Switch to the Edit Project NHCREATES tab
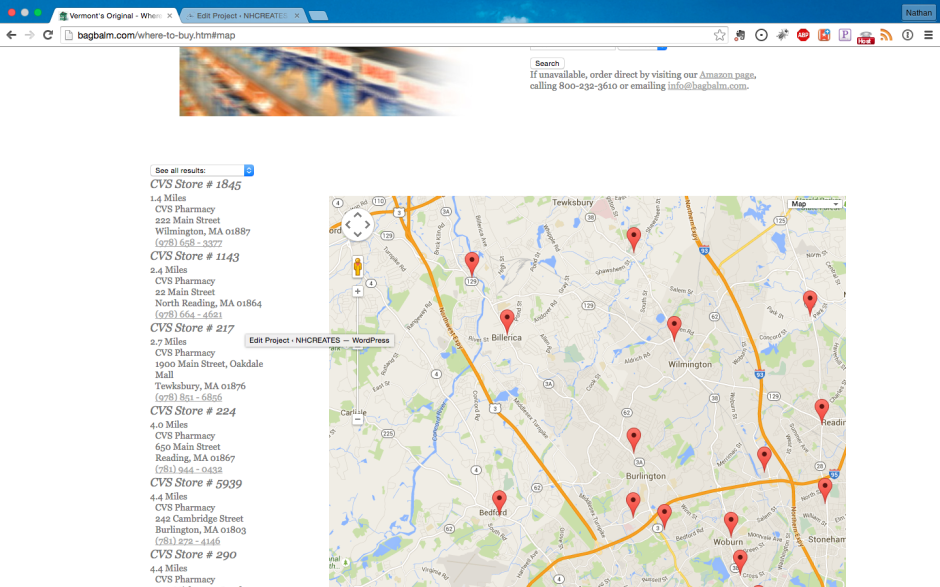 [242, 16]
